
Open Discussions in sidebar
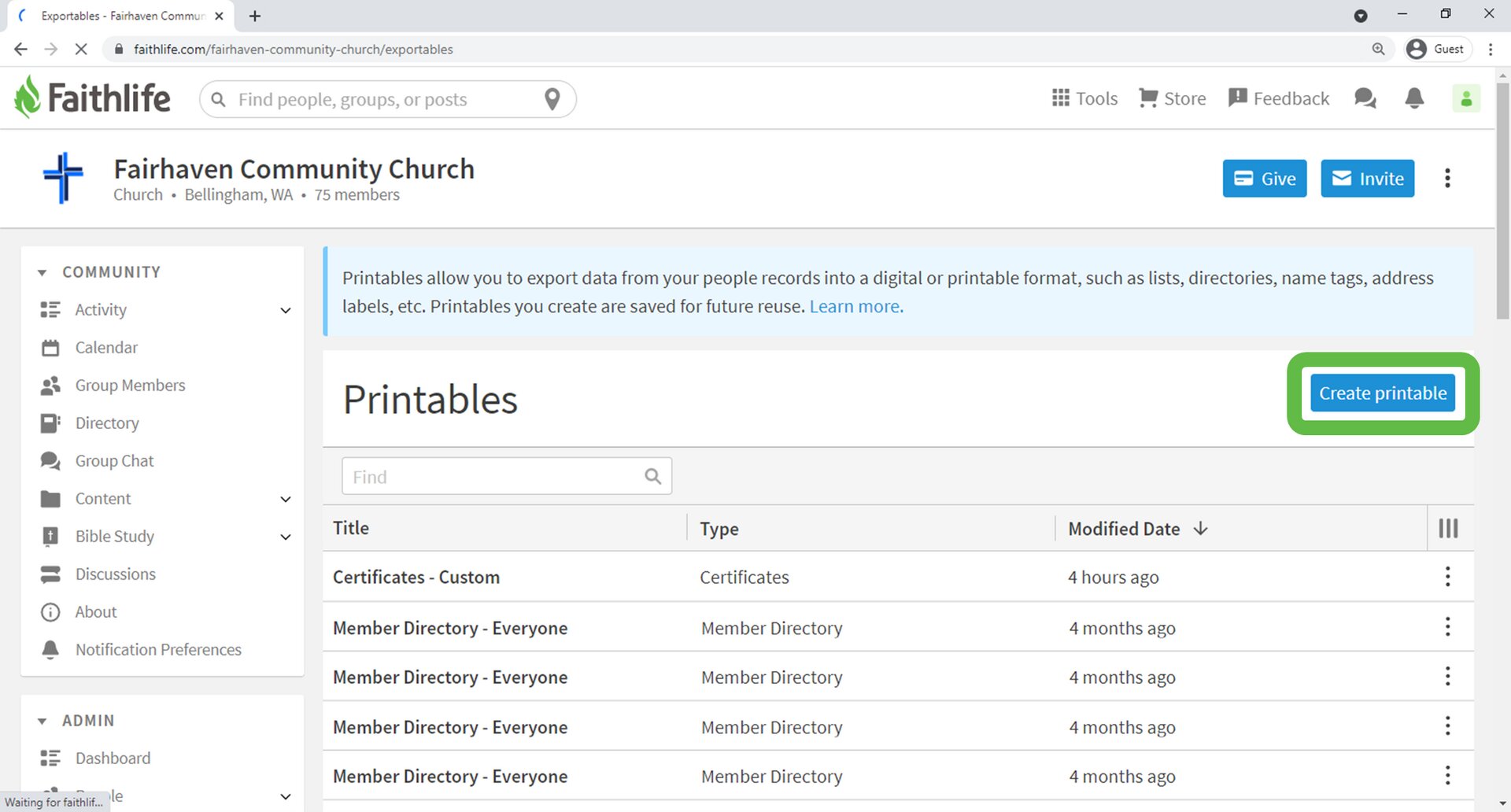point(116,574)
